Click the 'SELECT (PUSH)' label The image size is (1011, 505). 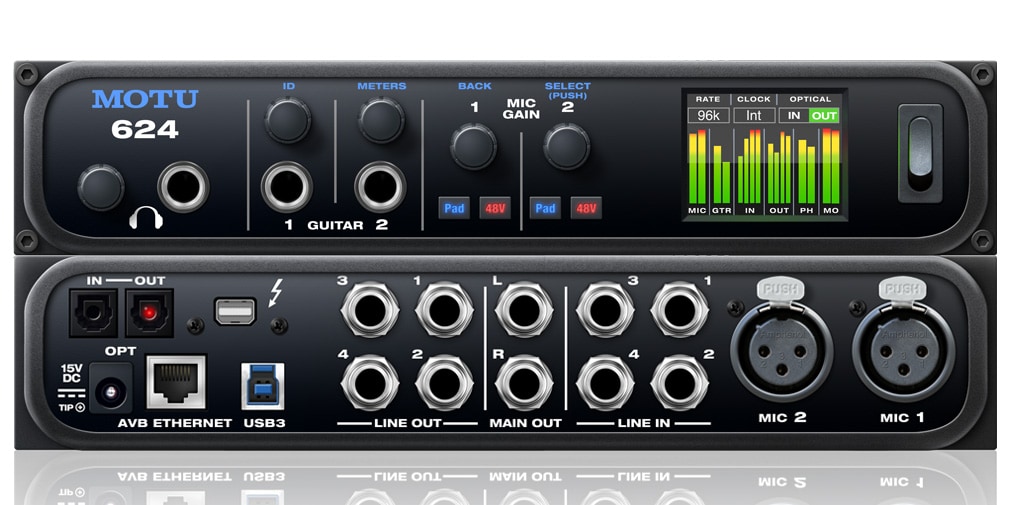[x=567, y=90]
